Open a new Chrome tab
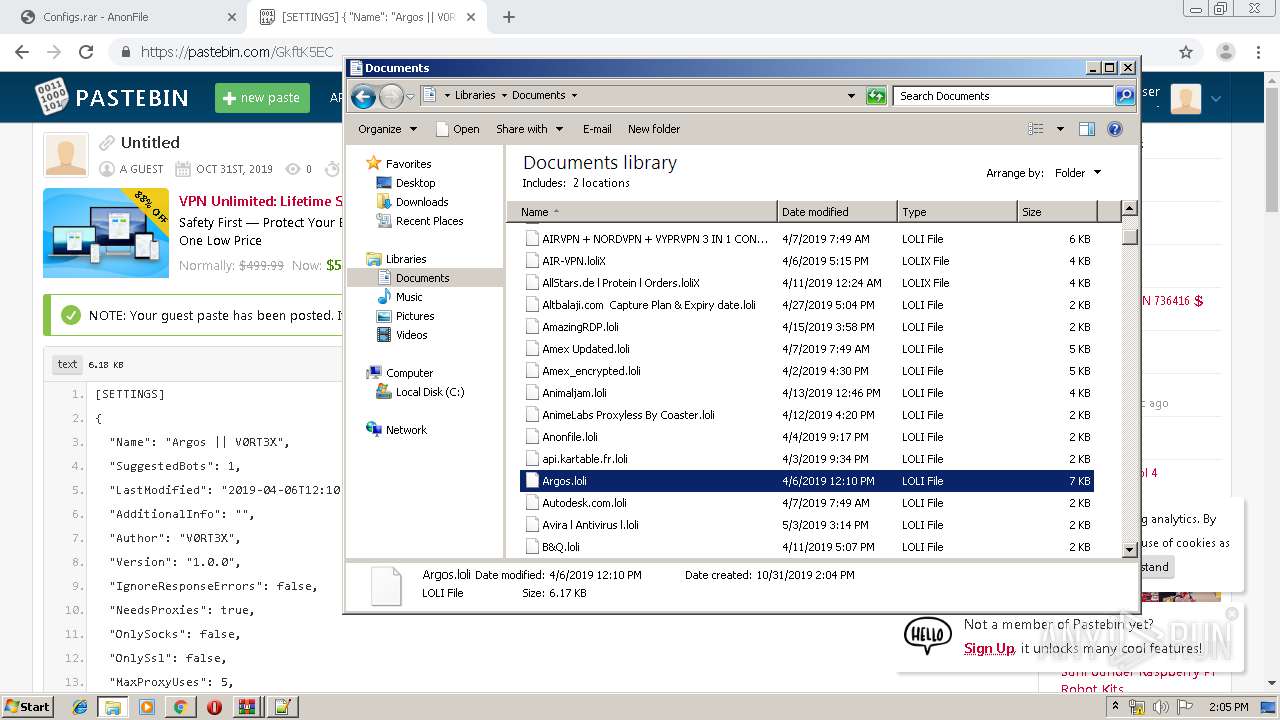Image resolution: width=1280 pixels, height=720 pixels. (x=509, y=17)
